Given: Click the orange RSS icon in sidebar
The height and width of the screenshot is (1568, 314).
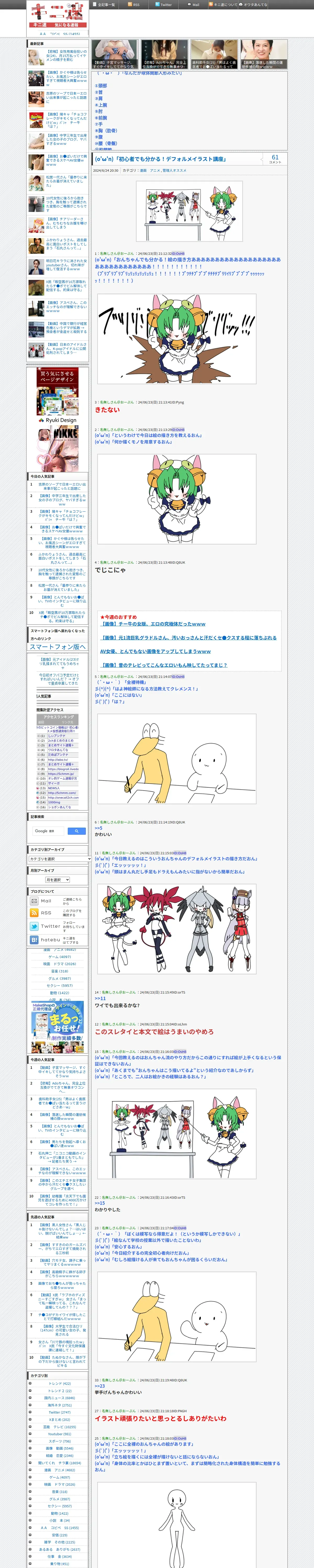Looking at the screenshot, I should pyautogui.click(x=34, y=913).
